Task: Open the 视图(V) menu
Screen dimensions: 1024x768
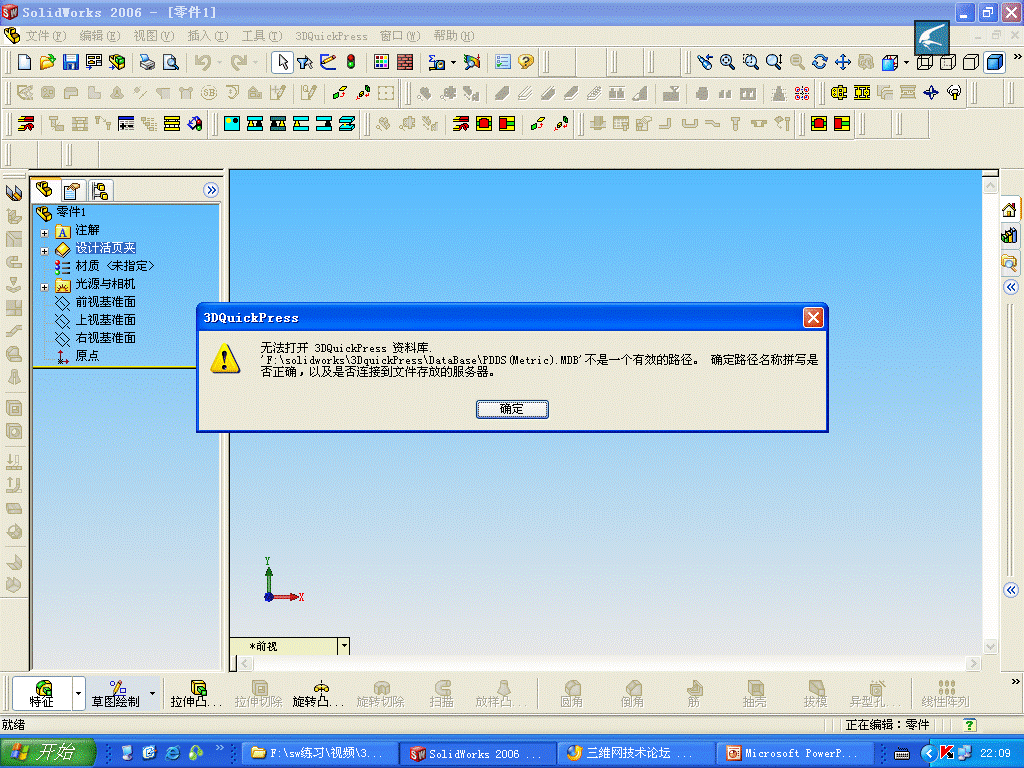Action: 153,36
